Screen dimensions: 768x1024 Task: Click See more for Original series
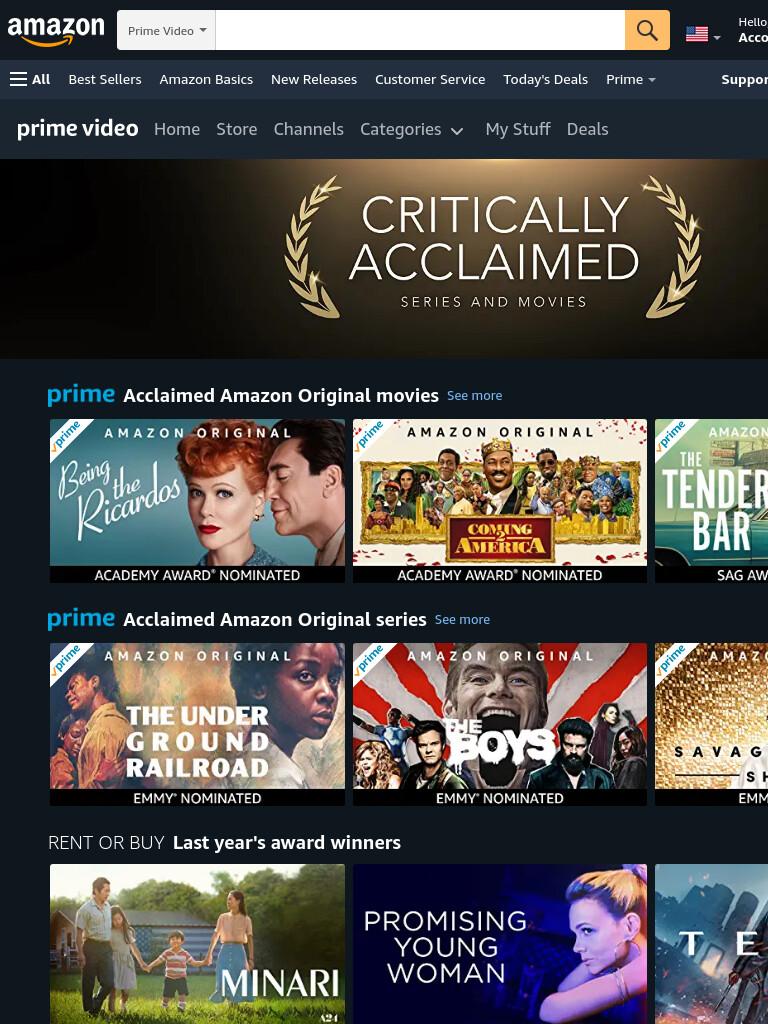[462, 620]
